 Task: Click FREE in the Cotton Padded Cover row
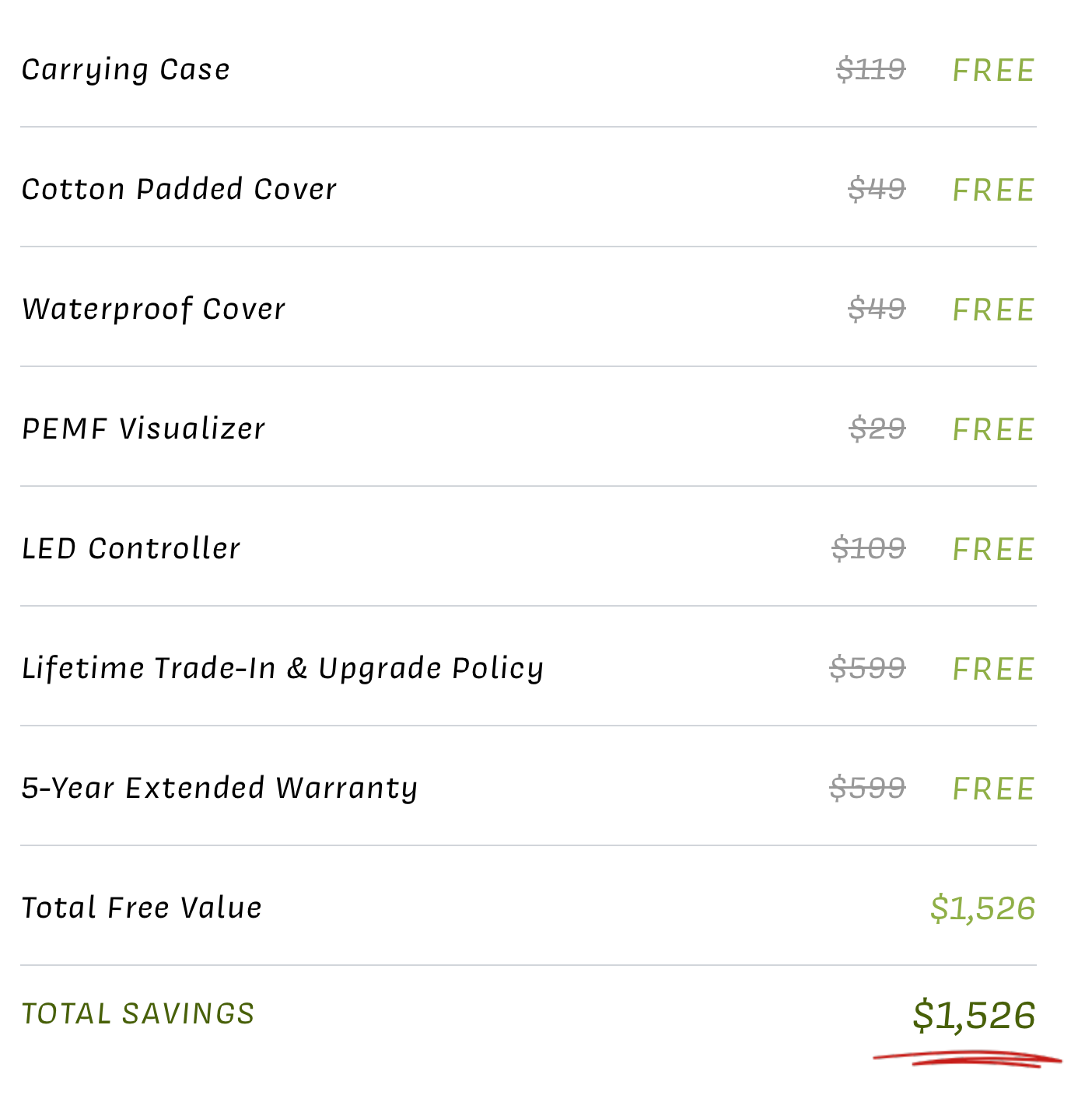[x=993, y=191]
